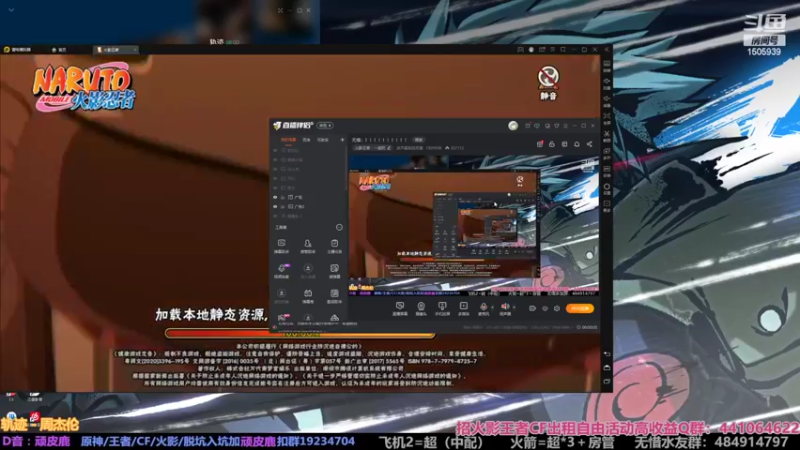Viewport: 800px width, 450px height.
Task: Click the emulator Recent apps navigation icon
Action: [x=607, y=381]
